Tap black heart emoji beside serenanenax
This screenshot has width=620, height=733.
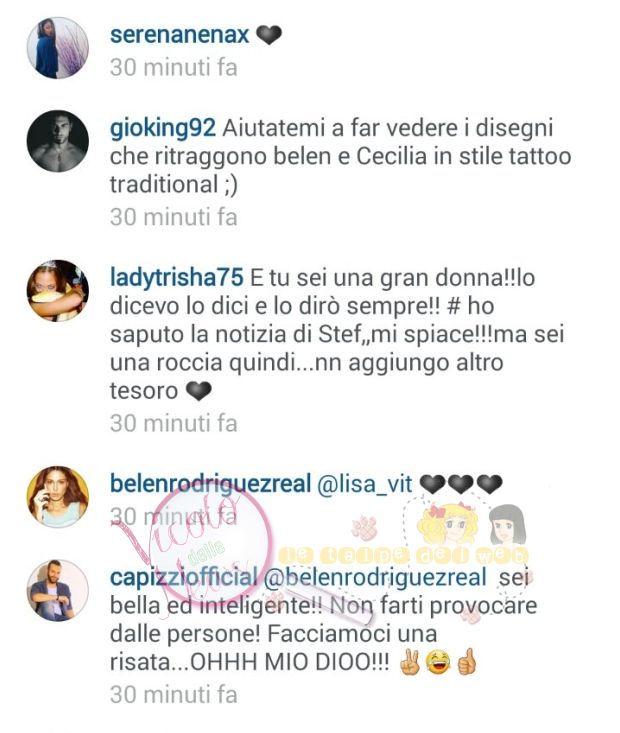point(269,36)
